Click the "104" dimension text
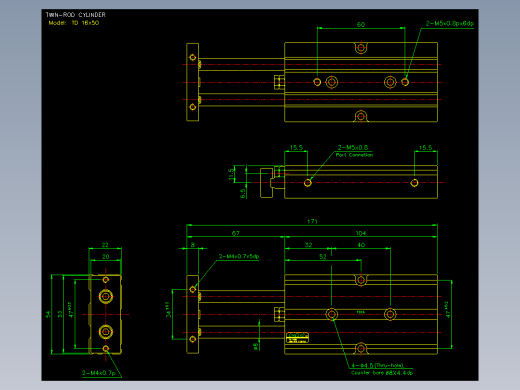This screenshot has width=520, height=390. [x=361, y=233]
